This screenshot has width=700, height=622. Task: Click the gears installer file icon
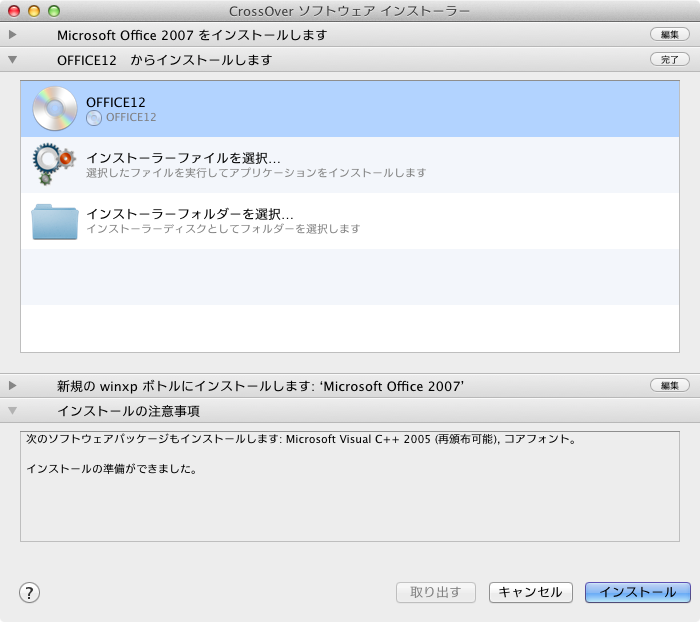54,164
